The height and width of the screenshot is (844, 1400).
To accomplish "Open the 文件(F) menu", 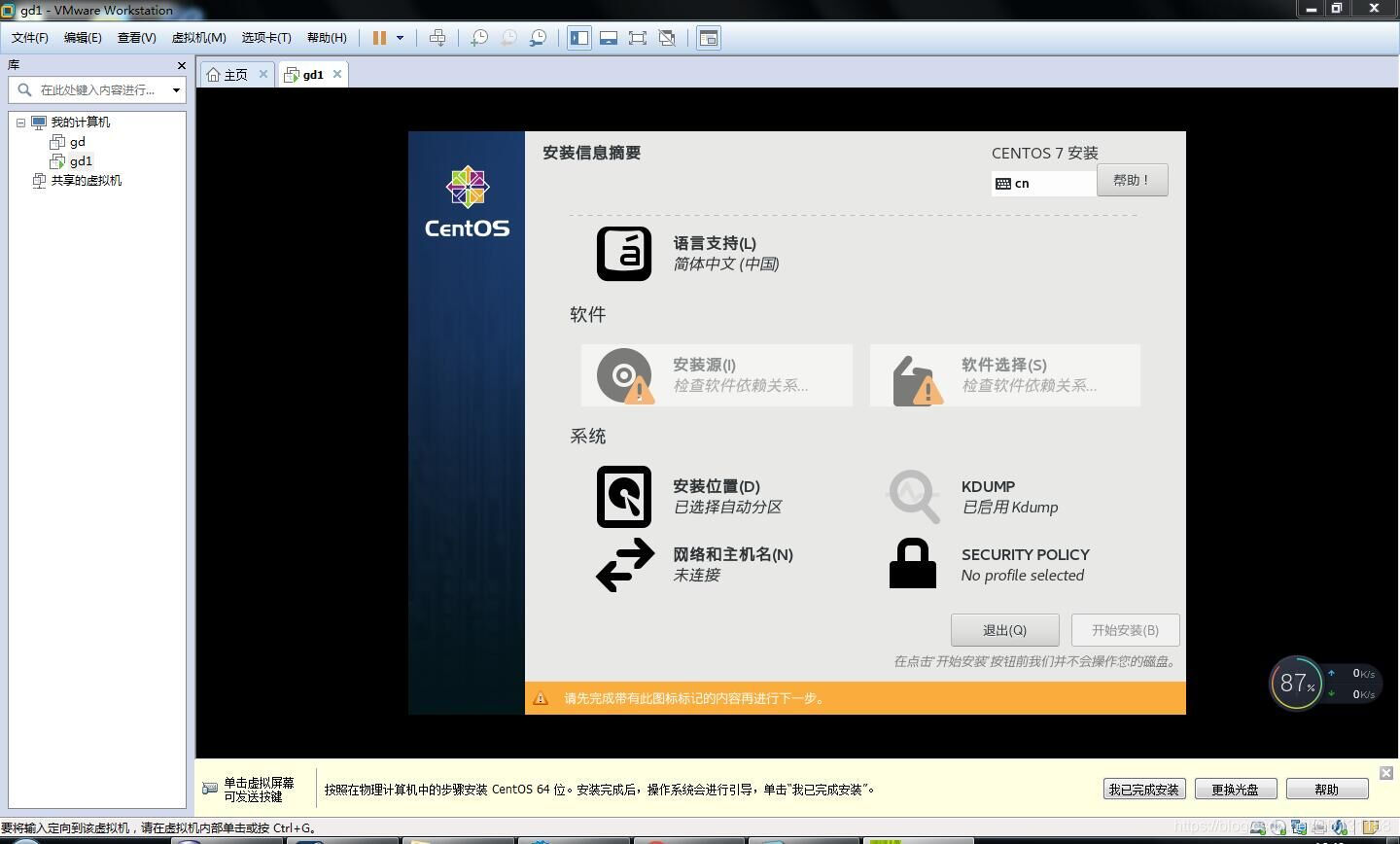I will tap(29, 38).
